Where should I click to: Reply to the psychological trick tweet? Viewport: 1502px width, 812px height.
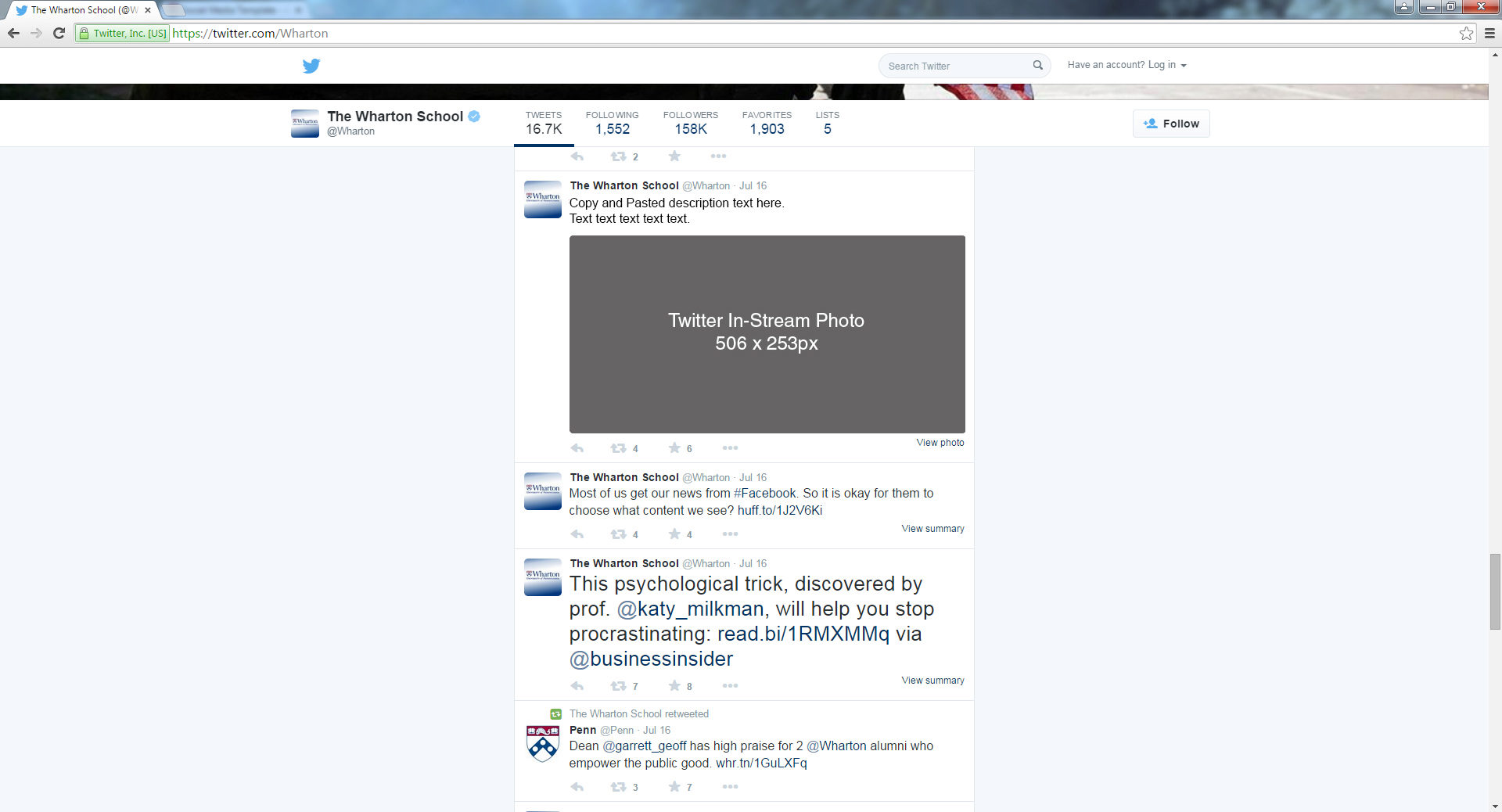pos(577,686)
